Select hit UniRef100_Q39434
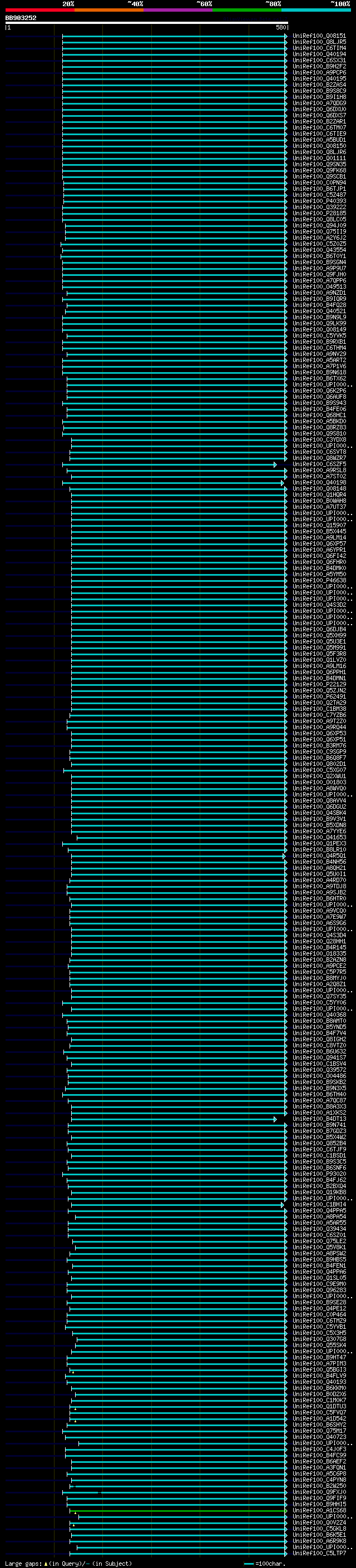The height and width of the screenshot is (1568, 356). pyautogui.click(x=319, y=1229)
